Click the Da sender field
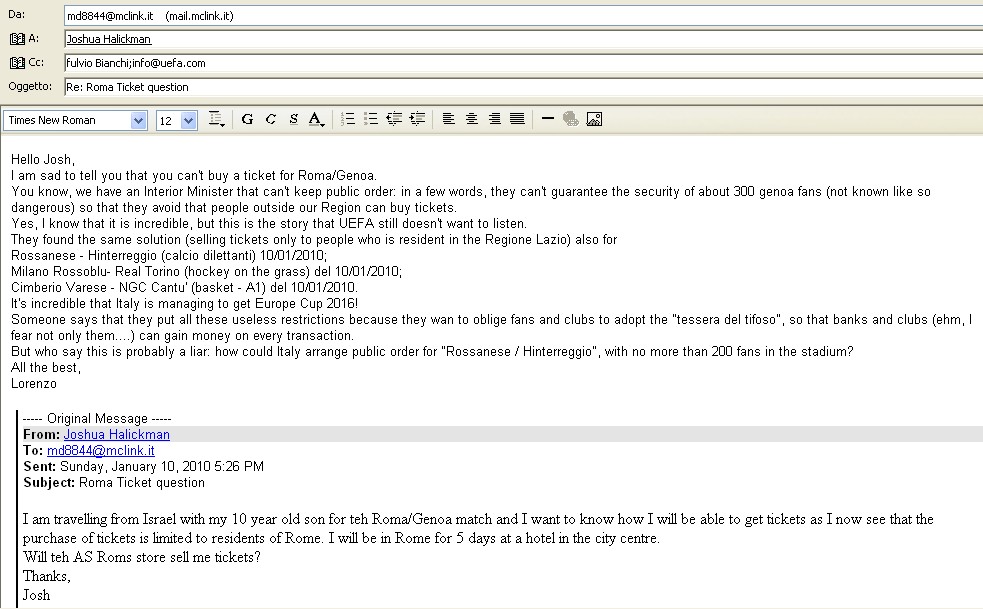 pos(523,16)
